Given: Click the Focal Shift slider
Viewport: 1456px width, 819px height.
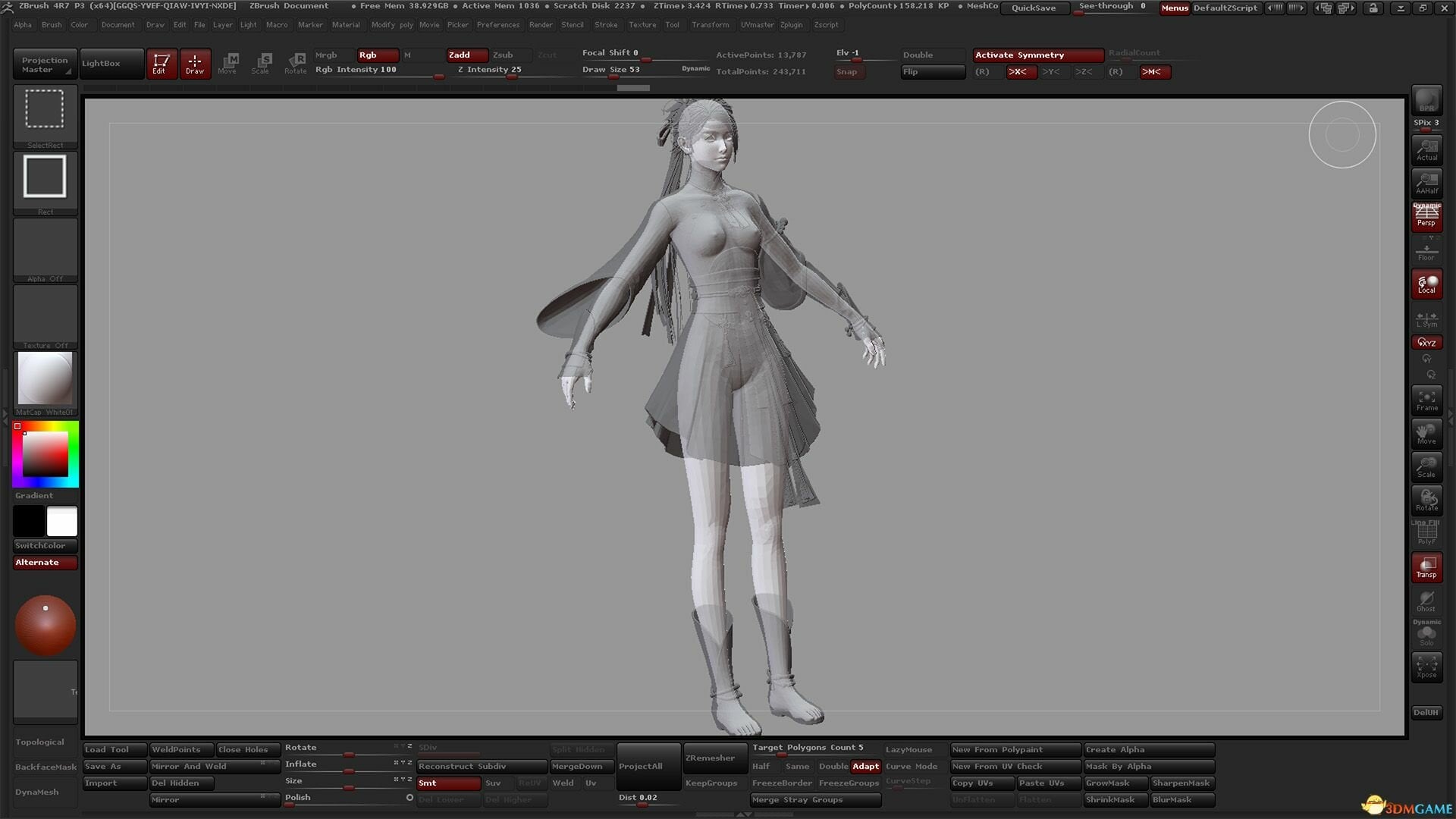Looking at the screenshot, I should click(645, 54).
